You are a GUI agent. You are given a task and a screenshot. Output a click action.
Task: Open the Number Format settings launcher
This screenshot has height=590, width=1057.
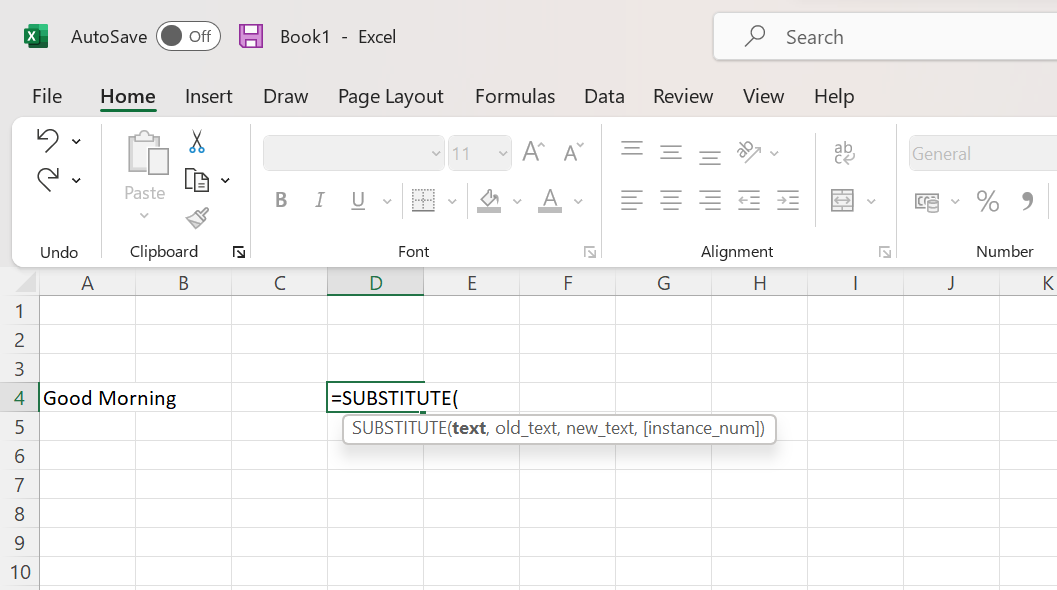click(1048, 251)
